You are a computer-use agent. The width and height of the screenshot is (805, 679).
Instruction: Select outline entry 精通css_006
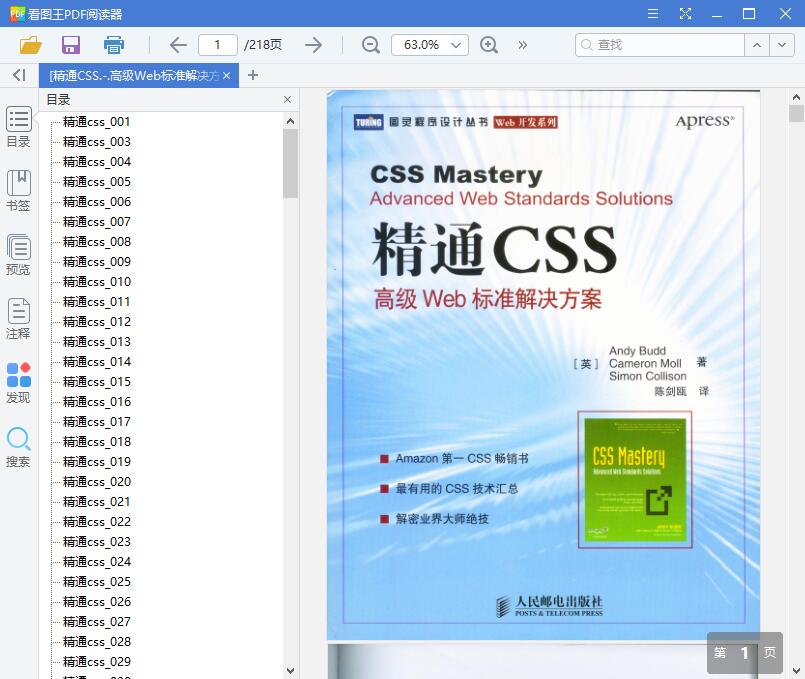(97, 202)
